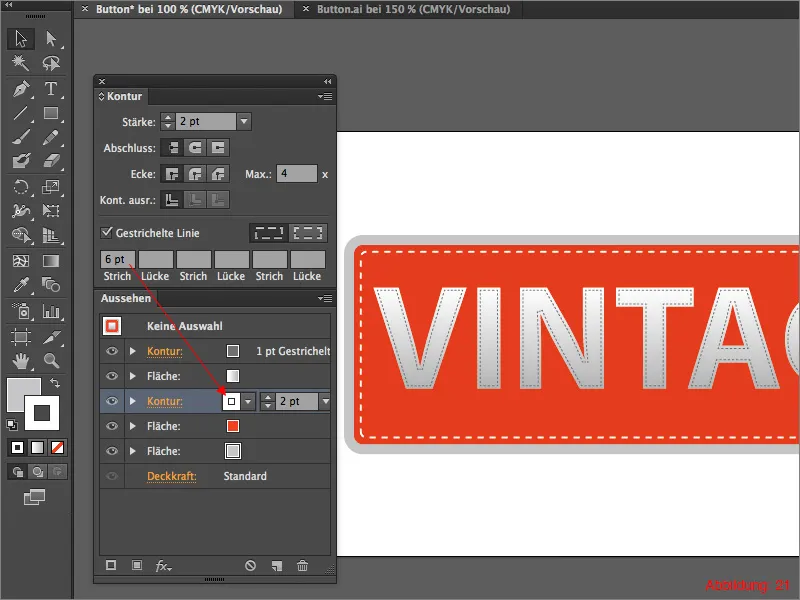Toggle visibility of the top Kontur row
Image resolution: width=800 pixels, height=600 pixels.
point(111,351)
